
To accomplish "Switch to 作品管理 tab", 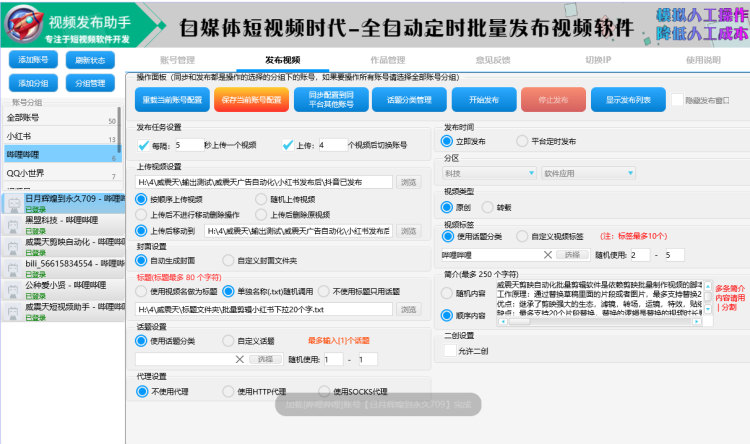I will tap(388, 60).
